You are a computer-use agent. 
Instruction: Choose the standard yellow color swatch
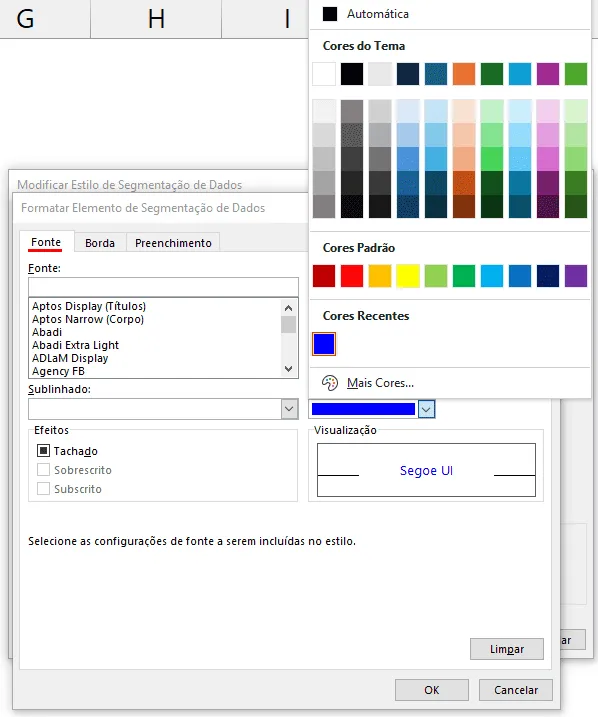pyautogui.click(x=408, y=276)
